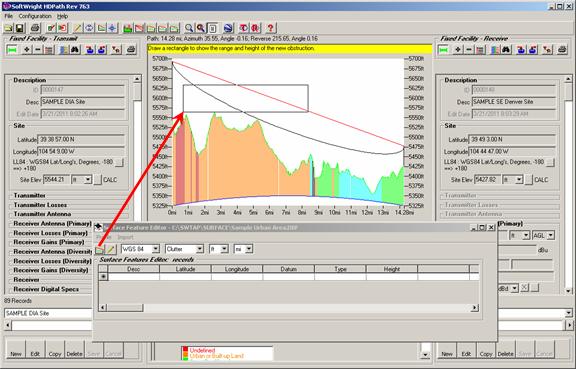Open the Clutter type dropdown
576x369 pixels.
[x=199, y=249]
